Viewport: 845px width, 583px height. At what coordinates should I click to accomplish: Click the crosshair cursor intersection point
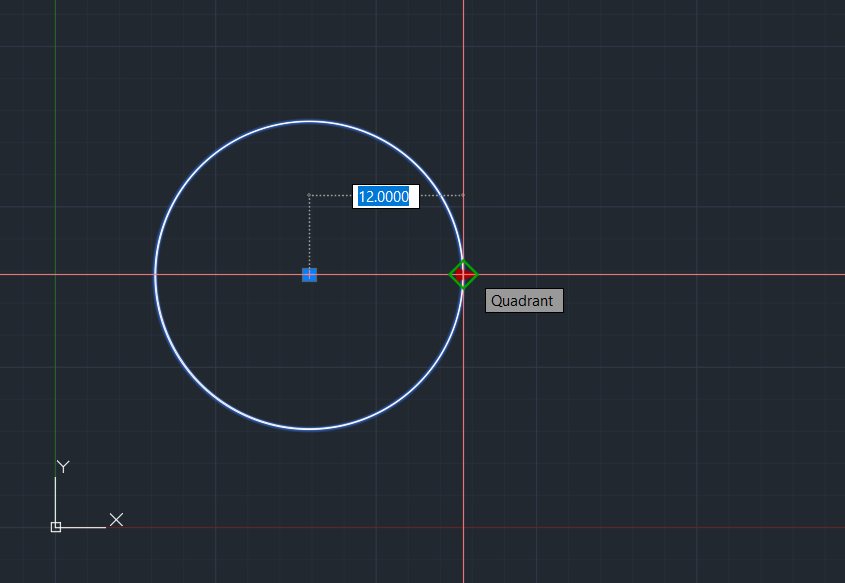point(463,275)
